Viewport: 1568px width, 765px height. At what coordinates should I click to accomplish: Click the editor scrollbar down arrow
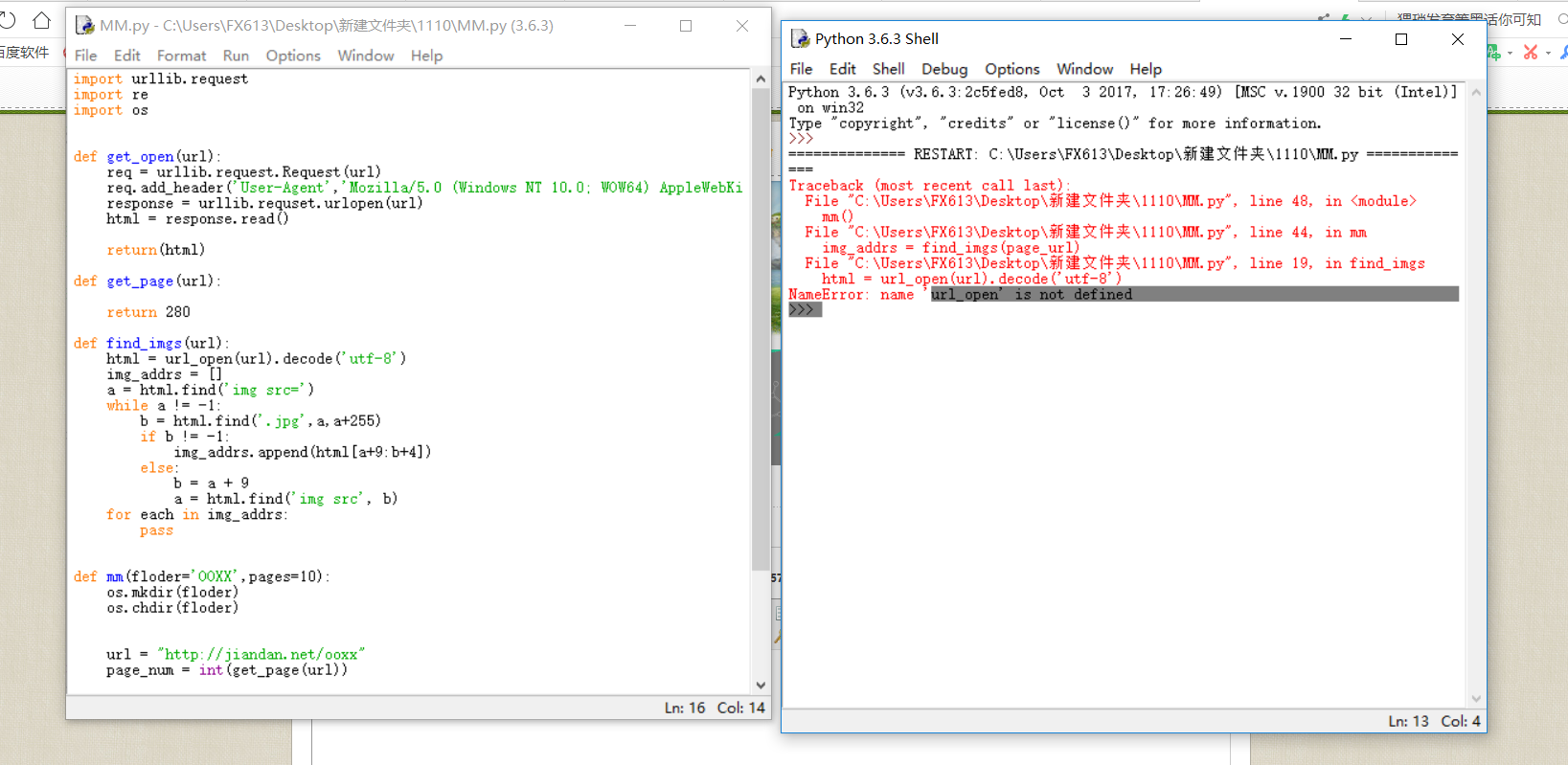(x=761, y=685)
